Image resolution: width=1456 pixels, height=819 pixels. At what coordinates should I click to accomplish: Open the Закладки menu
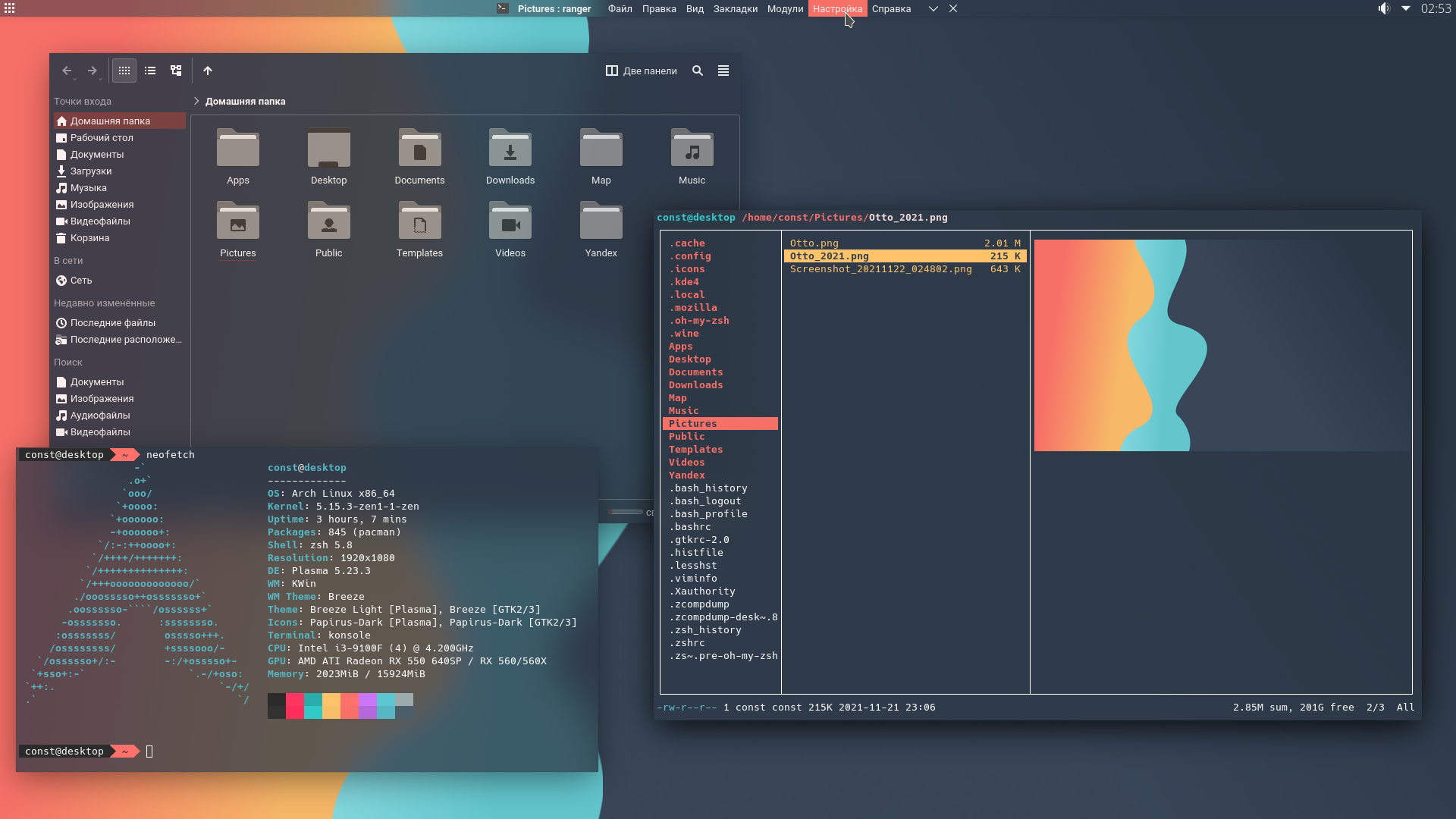[735, 8]
